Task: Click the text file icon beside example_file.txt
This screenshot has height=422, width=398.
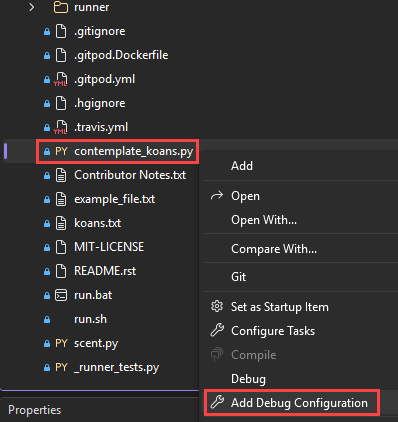Action: point(61,199)
